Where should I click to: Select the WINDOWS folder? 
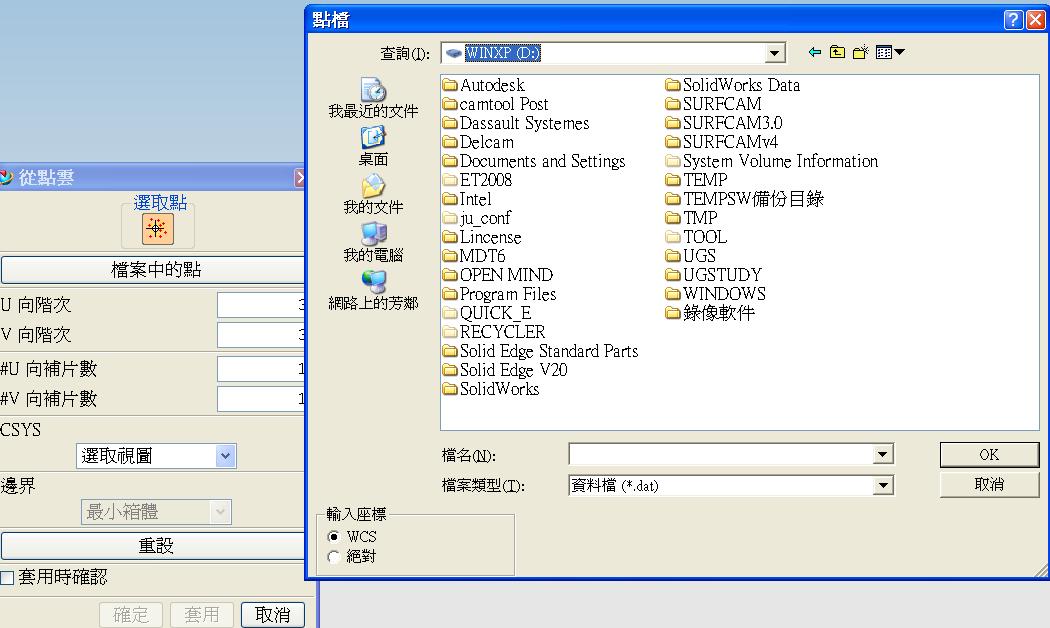click(715, 294)
